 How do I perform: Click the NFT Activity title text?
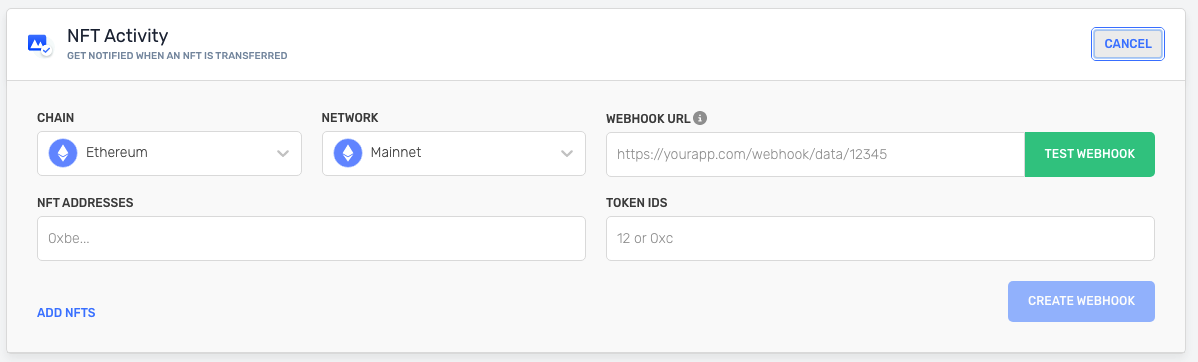[118, 35]
